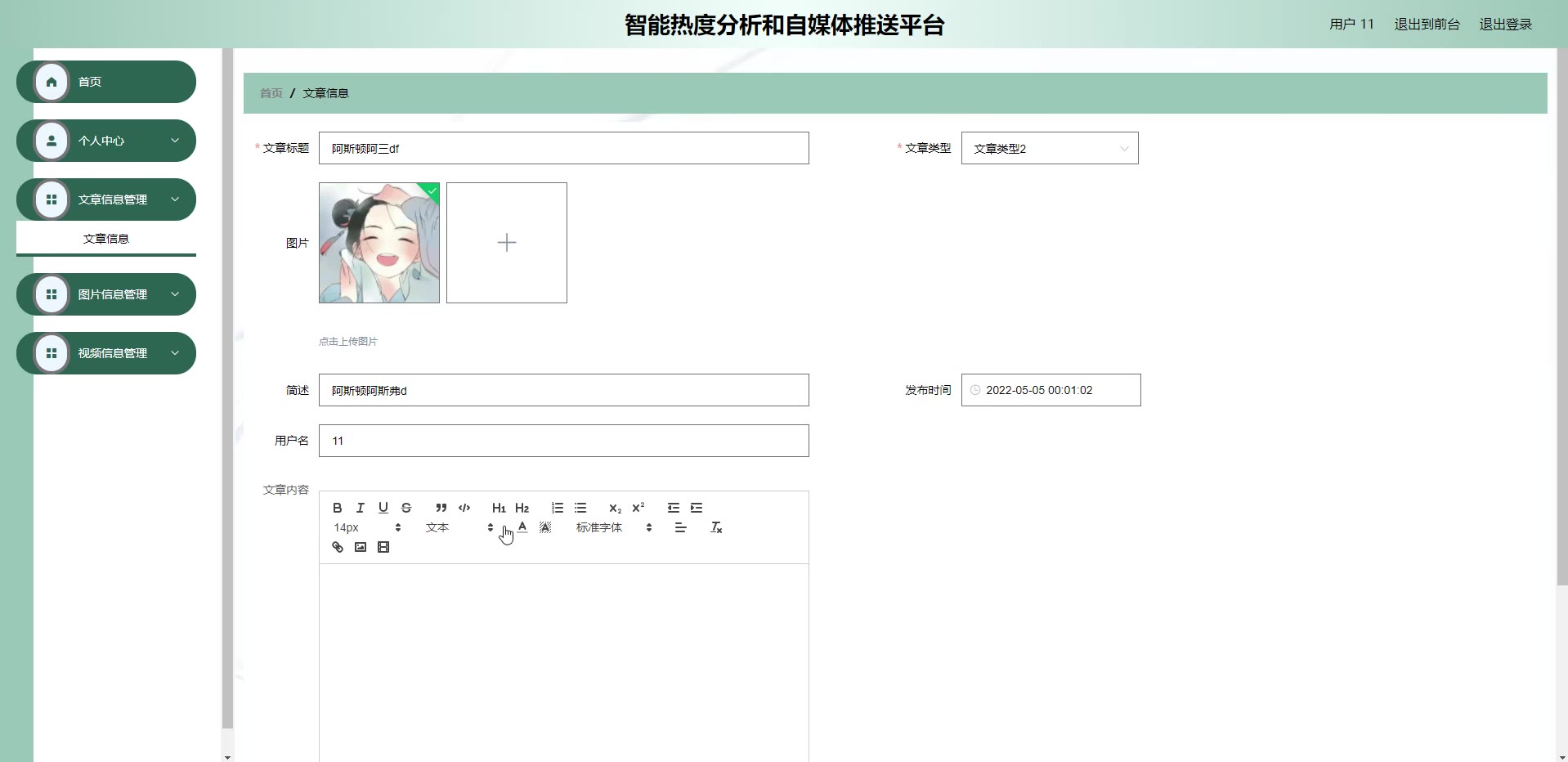
Task: Clear text formatting icon
Action: (x=716, y=527)
